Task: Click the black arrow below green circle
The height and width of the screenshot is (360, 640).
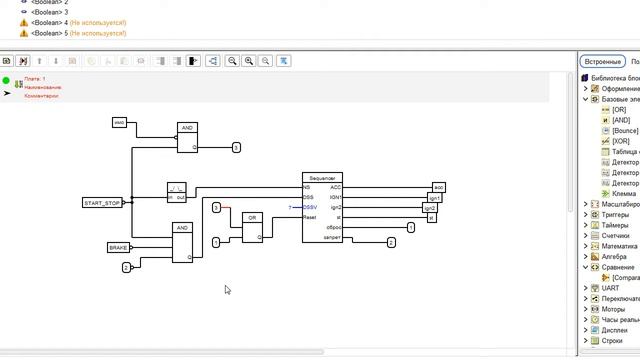Action: tap(7, 93)
